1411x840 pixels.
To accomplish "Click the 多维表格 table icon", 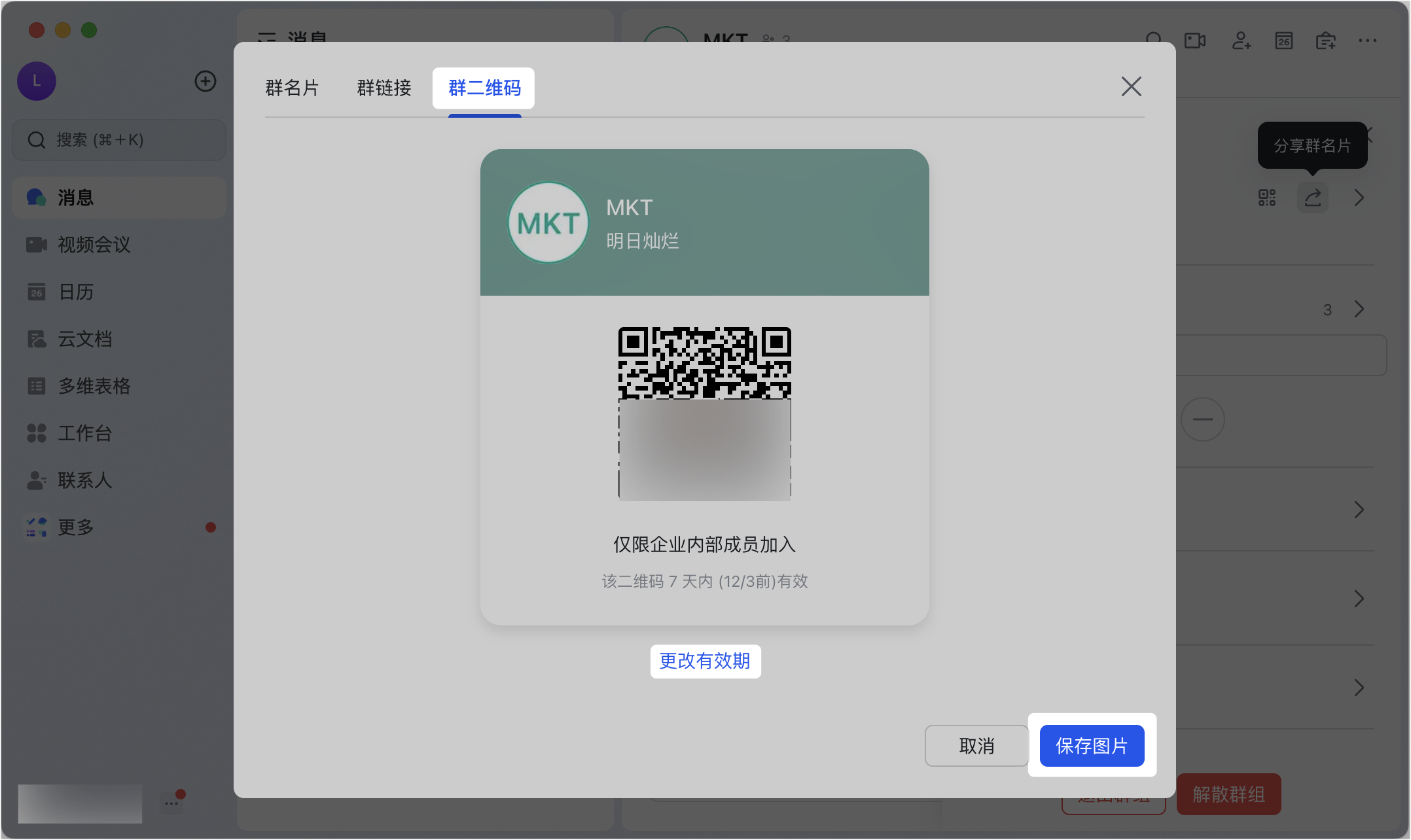I will (37, 386).
